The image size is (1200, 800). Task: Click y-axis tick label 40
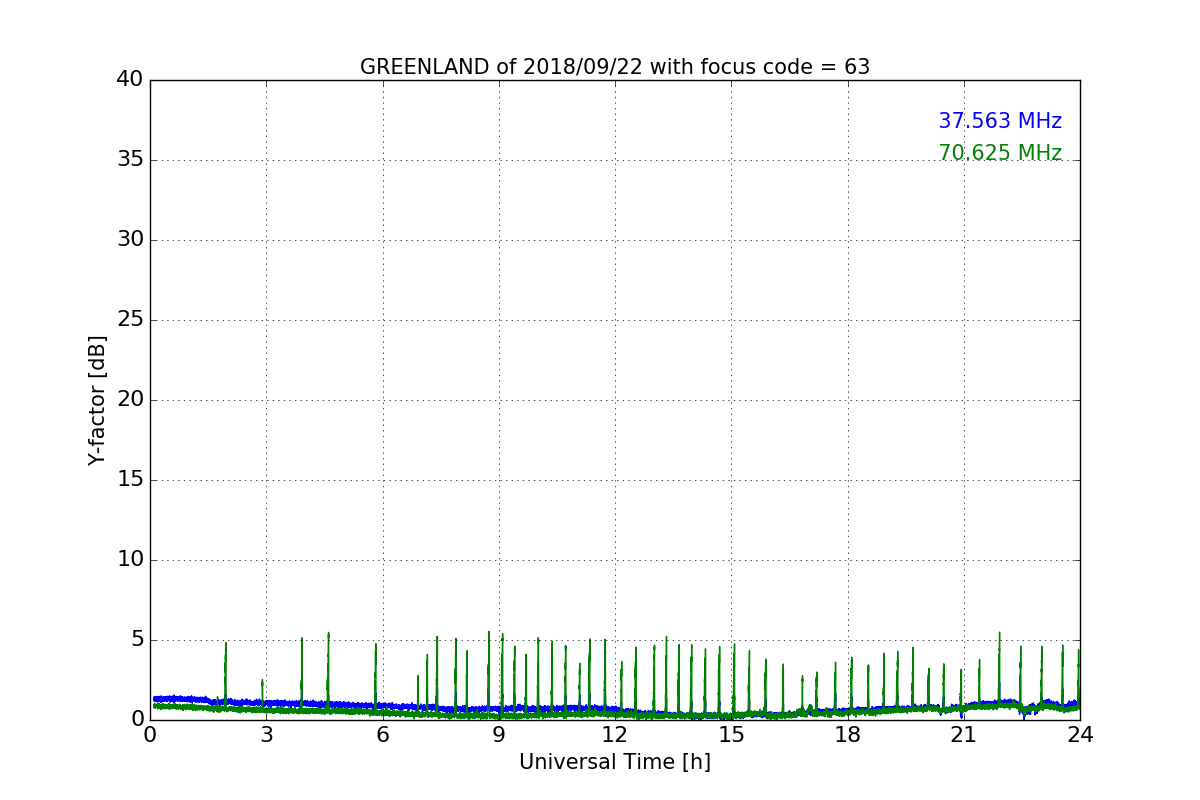130,79
